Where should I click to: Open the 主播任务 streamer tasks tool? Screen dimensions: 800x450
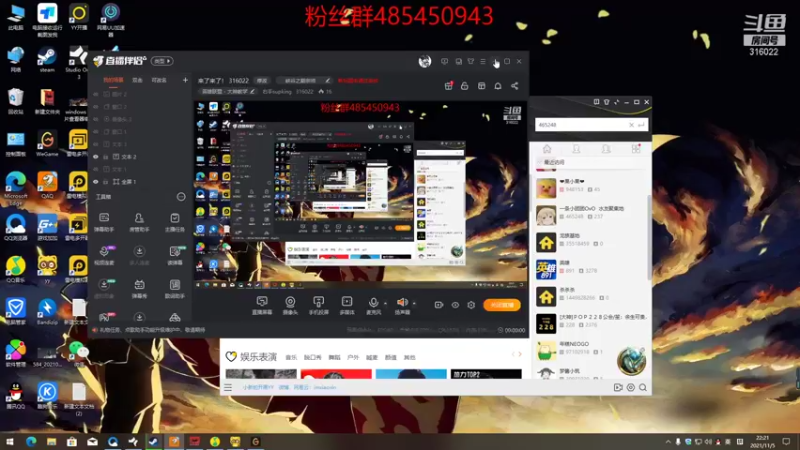point(174,221)
